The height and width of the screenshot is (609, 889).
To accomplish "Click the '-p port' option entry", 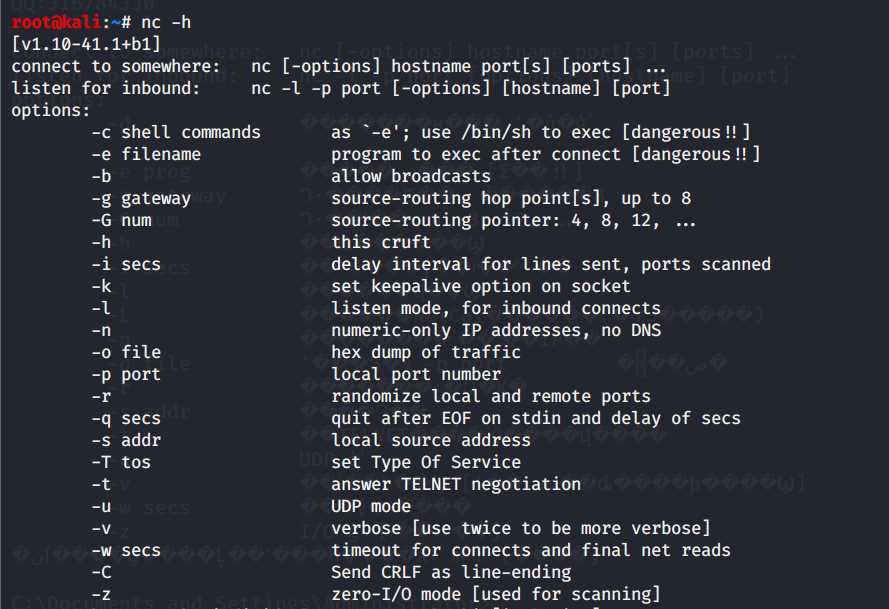I will click(126, 374).
